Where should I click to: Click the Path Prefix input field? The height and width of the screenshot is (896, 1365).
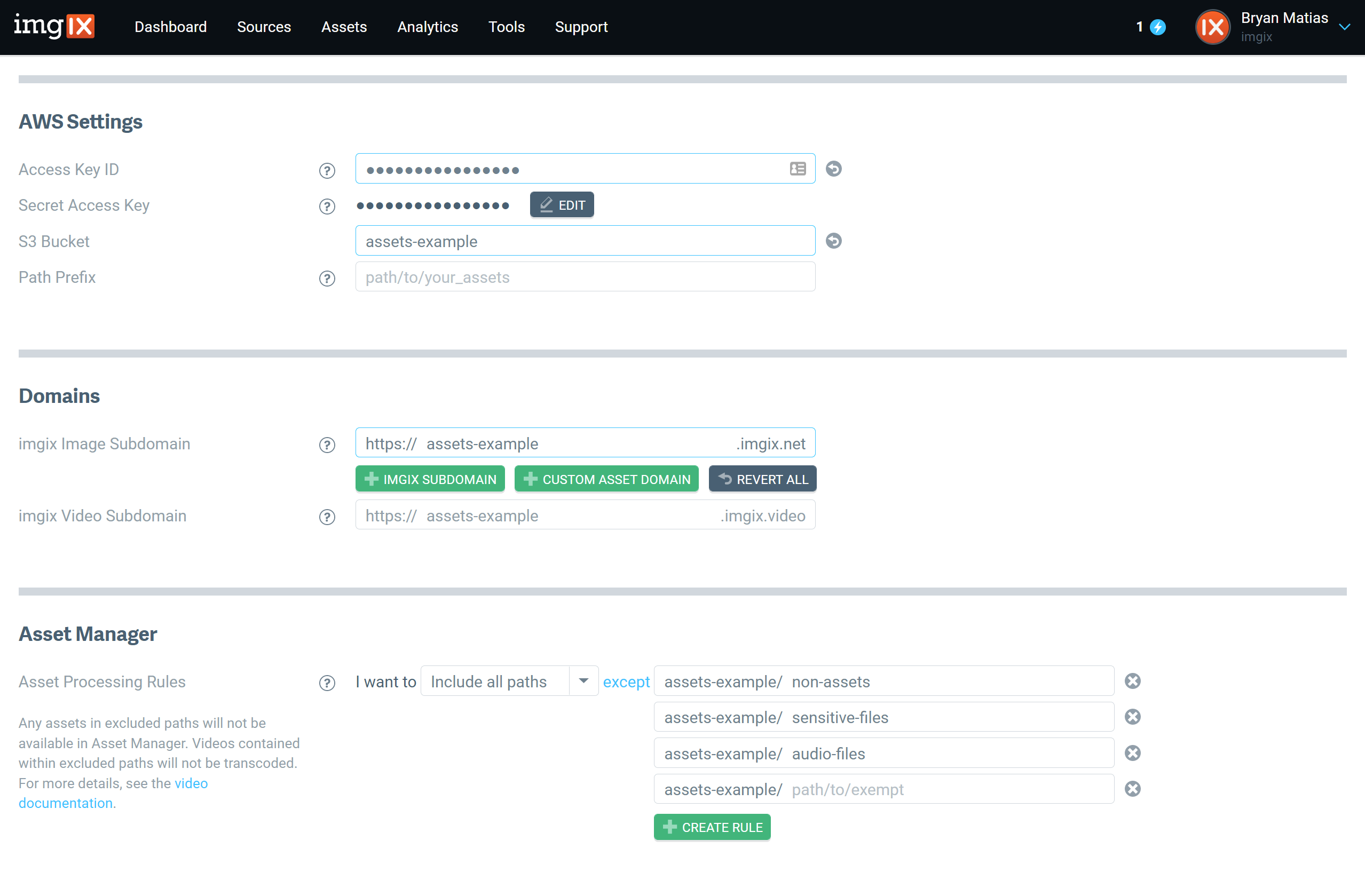click(x=585, y=277)
